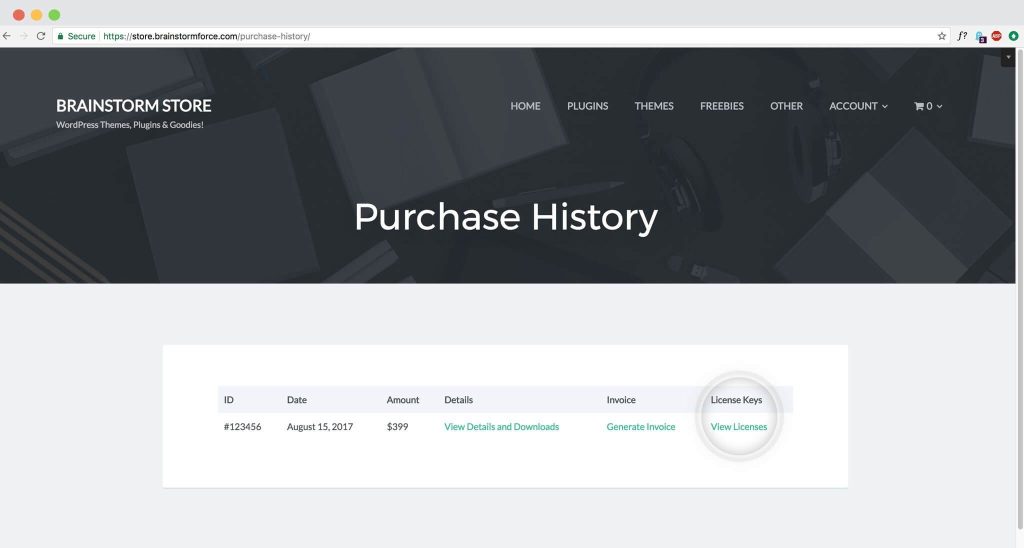Click the Brainstorm Store site title
Viewport: 1024px width, 548px height.
point(133,106)
